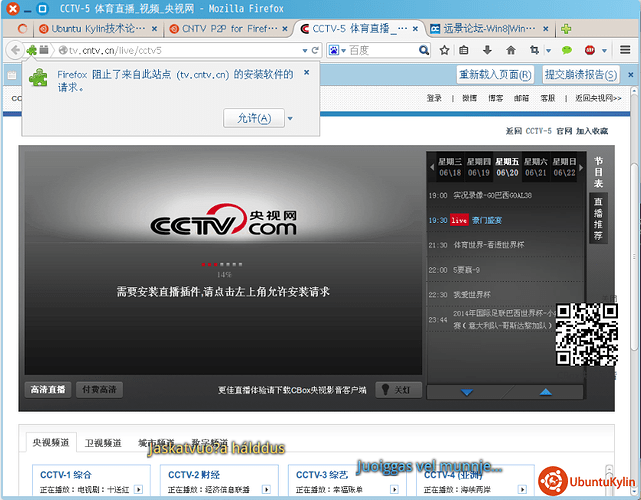The image size is (641, 500).
Task: Click play icon in CCTV-4 card
Action: (x=522, y=489)
